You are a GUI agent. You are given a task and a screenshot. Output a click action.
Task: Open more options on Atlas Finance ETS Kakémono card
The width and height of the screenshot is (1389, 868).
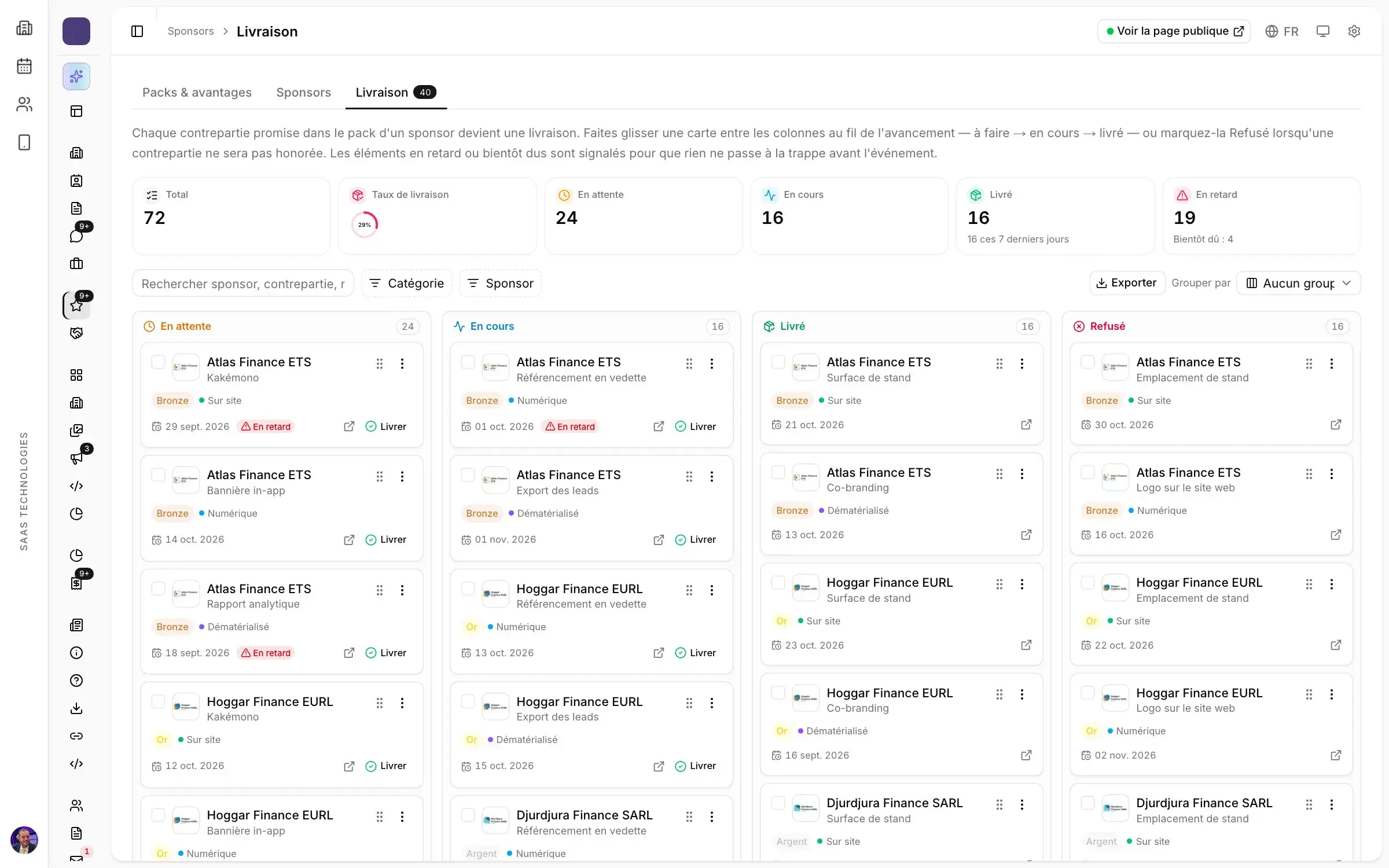coord(402,363)
